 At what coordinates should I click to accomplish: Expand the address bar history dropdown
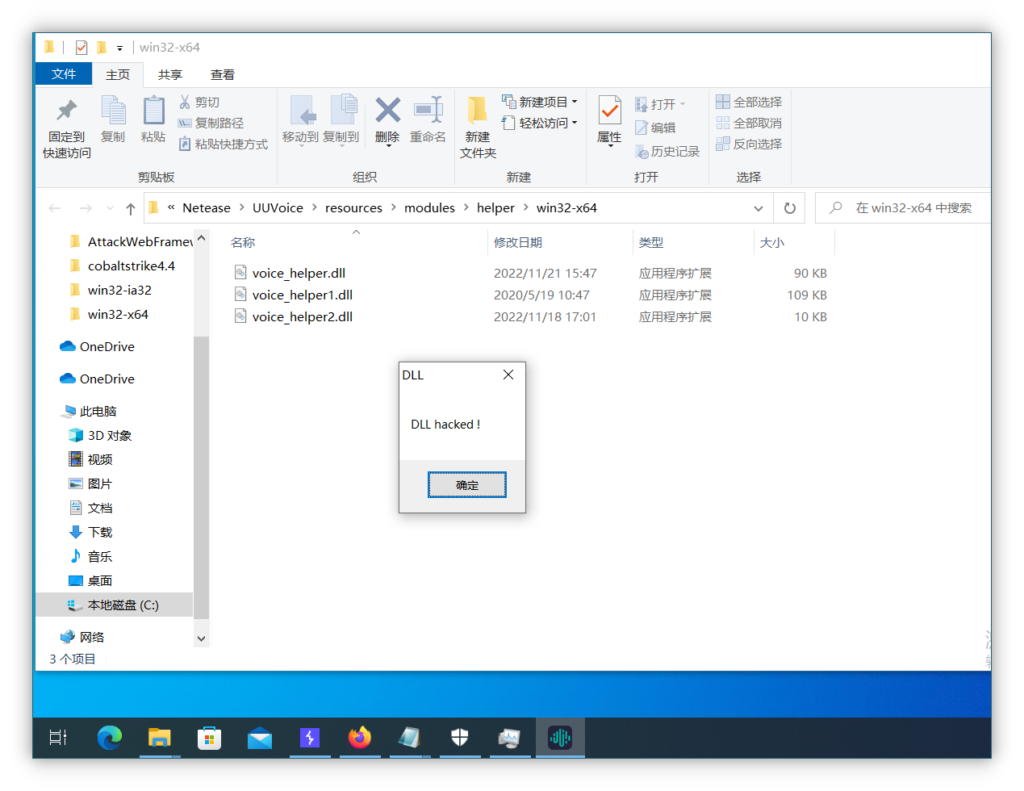pos(758,208)
